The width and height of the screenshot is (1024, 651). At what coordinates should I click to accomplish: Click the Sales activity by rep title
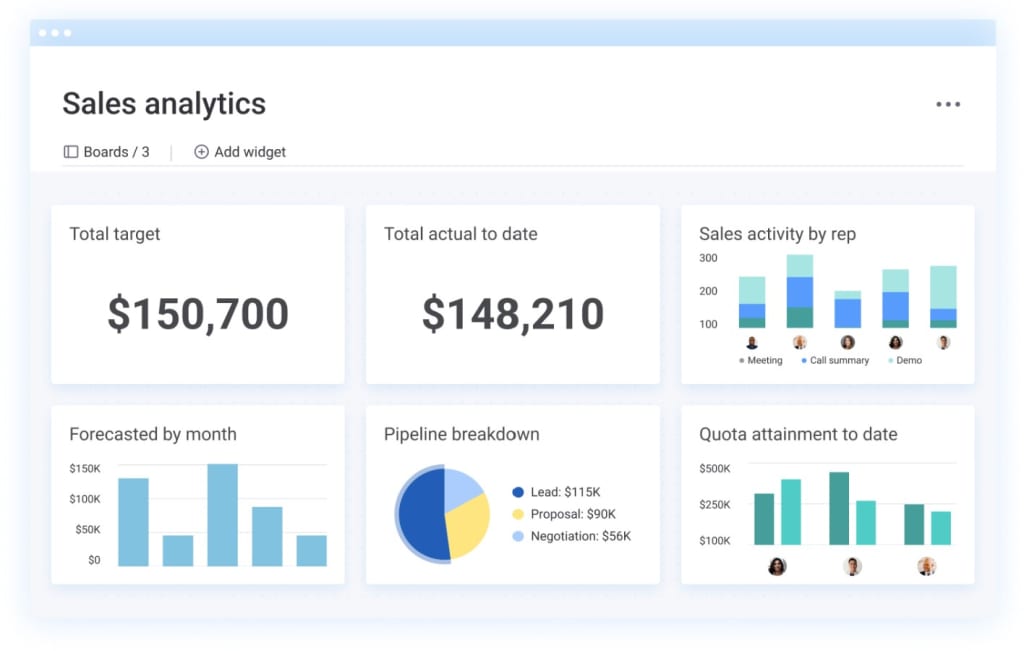tap(777, 234)
